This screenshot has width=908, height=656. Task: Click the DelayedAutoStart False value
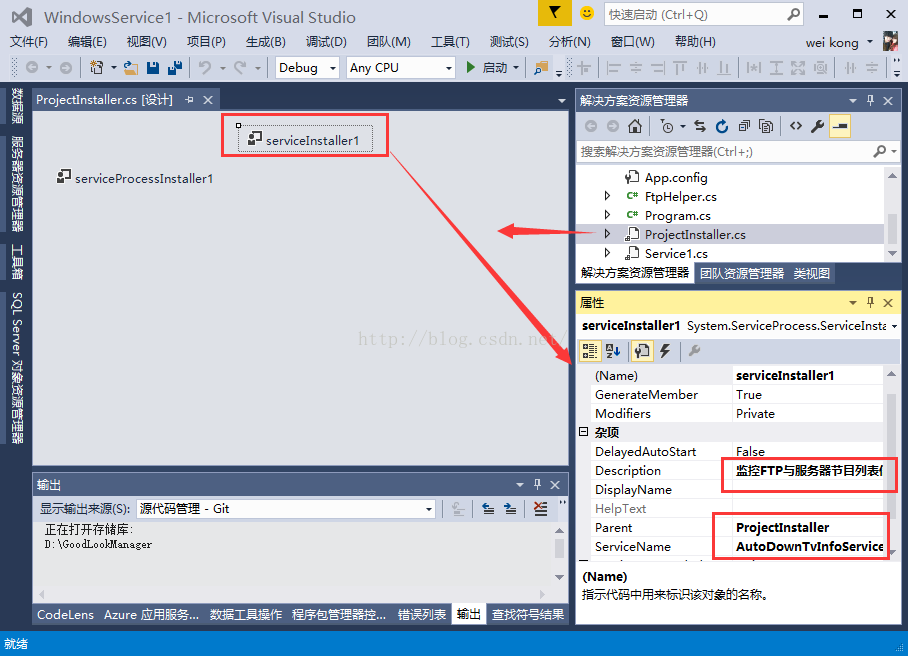pos(808,451)
